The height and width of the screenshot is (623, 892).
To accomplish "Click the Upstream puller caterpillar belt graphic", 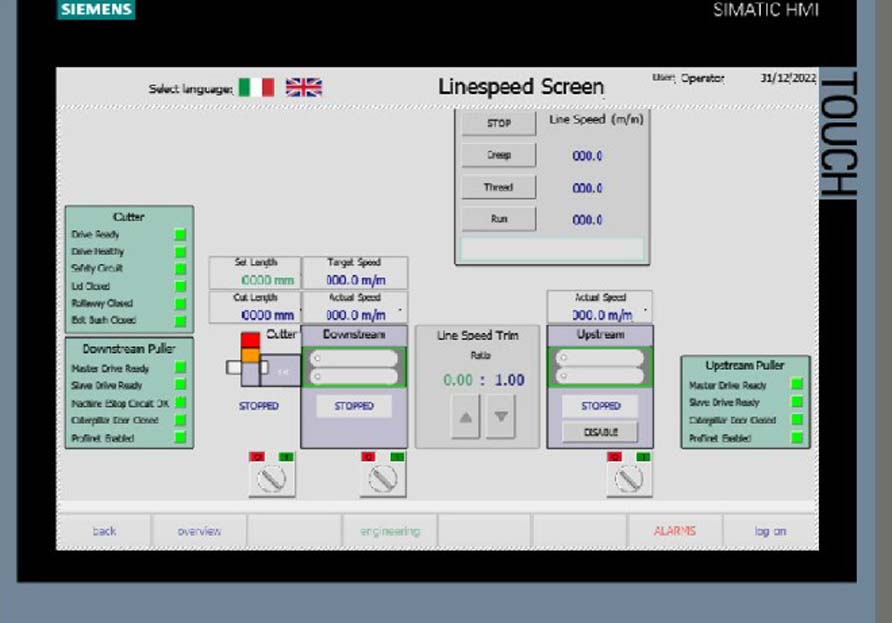I will click(x=600, y=367).
